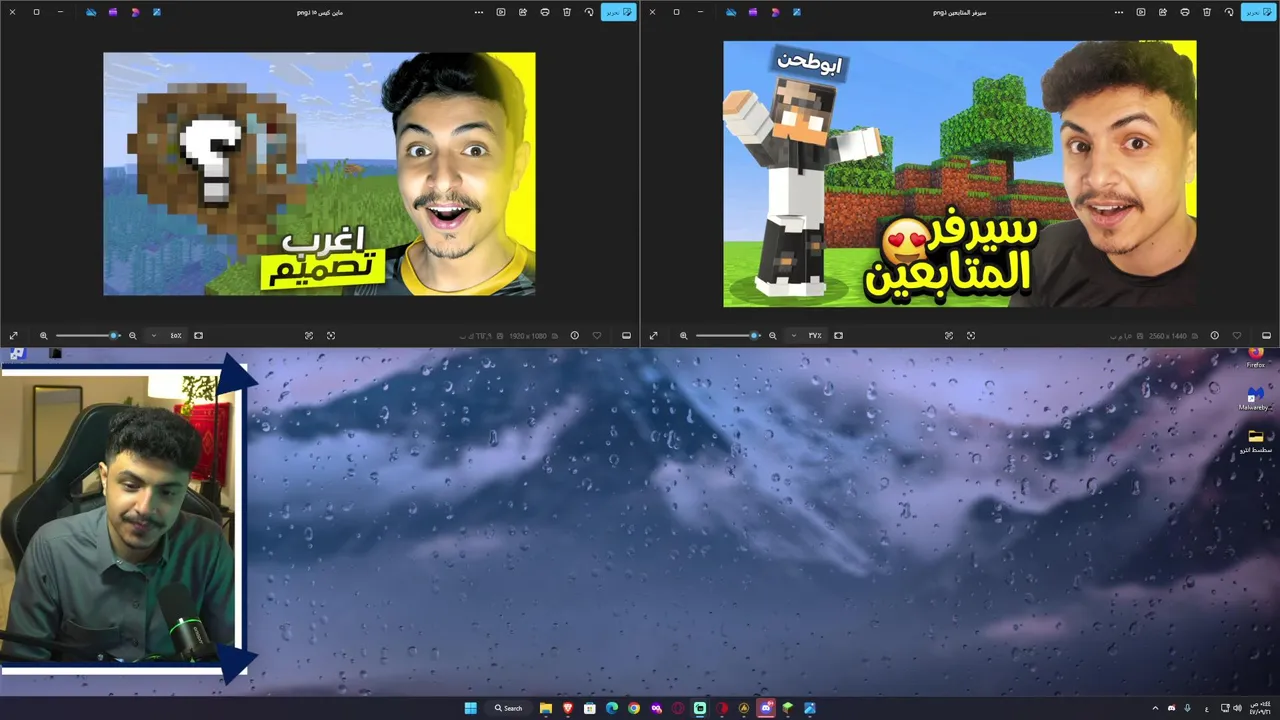Open the Windows Start menu
Image resolution: width=1280 pixels, height=720 pixels.
pos(471,708)
